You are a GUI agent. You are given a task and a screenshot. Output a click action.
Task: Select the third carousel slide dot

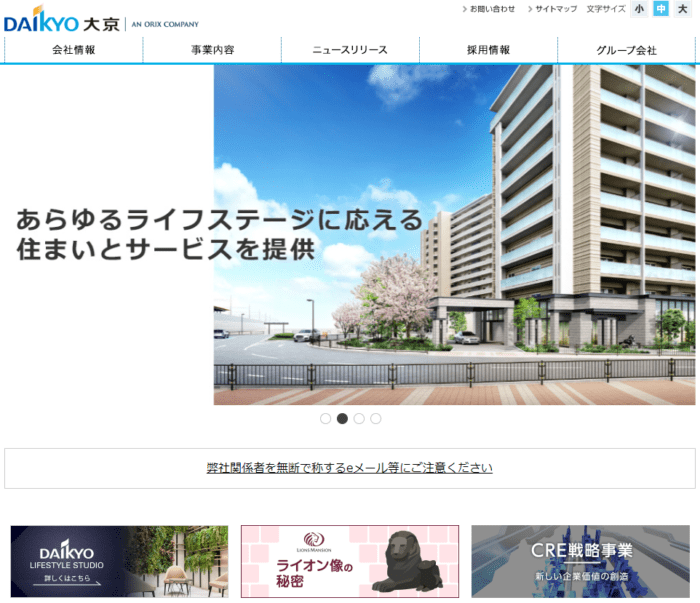point(359,419)
